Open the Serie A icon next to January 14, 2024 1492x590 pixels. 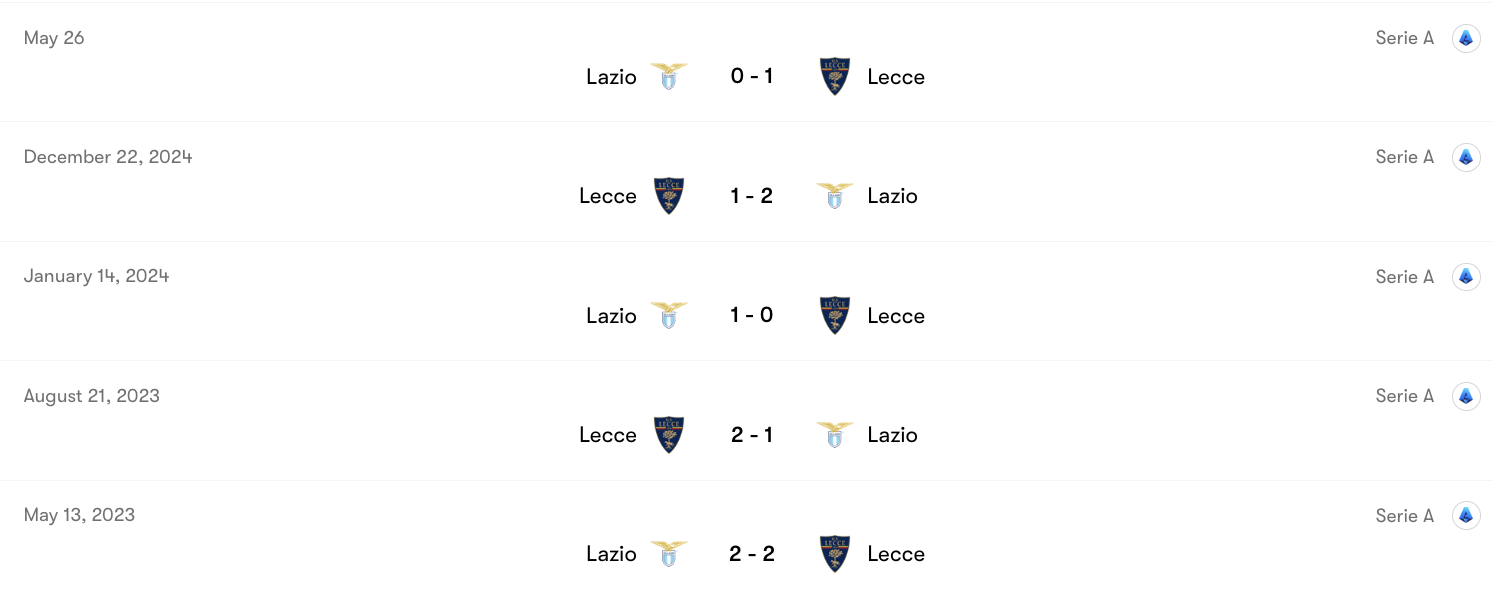(x=1466, y=276)
